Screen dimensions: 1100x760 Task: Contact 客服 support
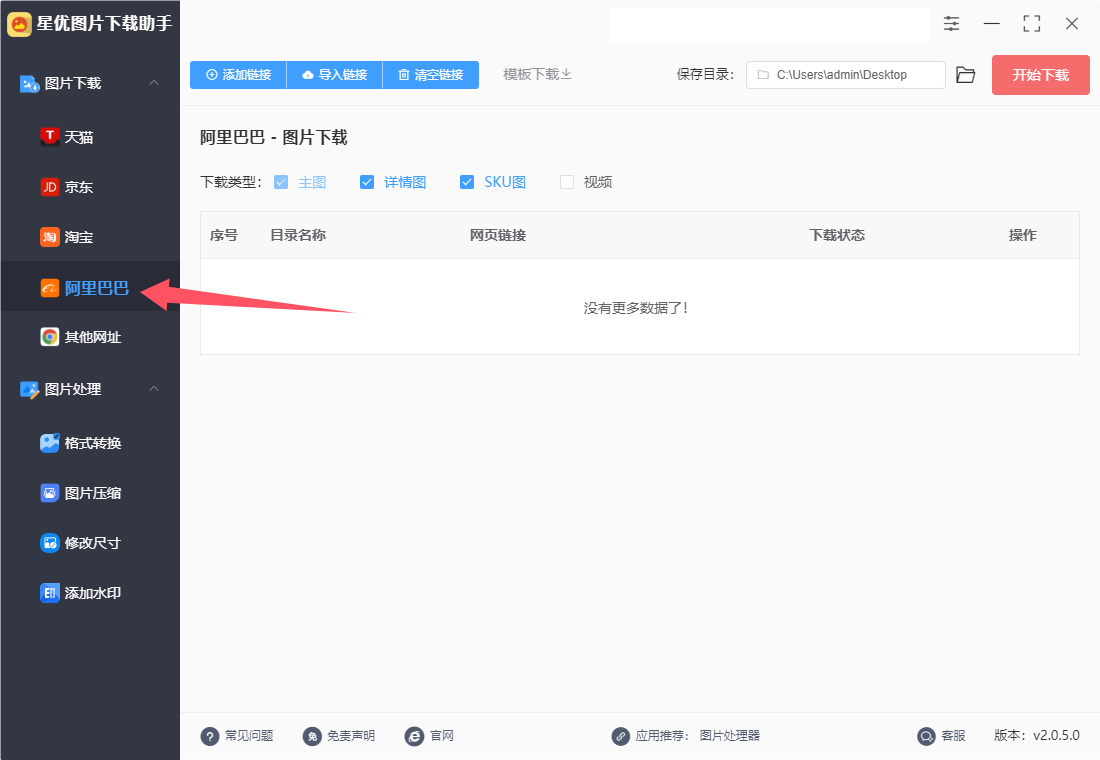pyautogui.click(x=941, y=735)
